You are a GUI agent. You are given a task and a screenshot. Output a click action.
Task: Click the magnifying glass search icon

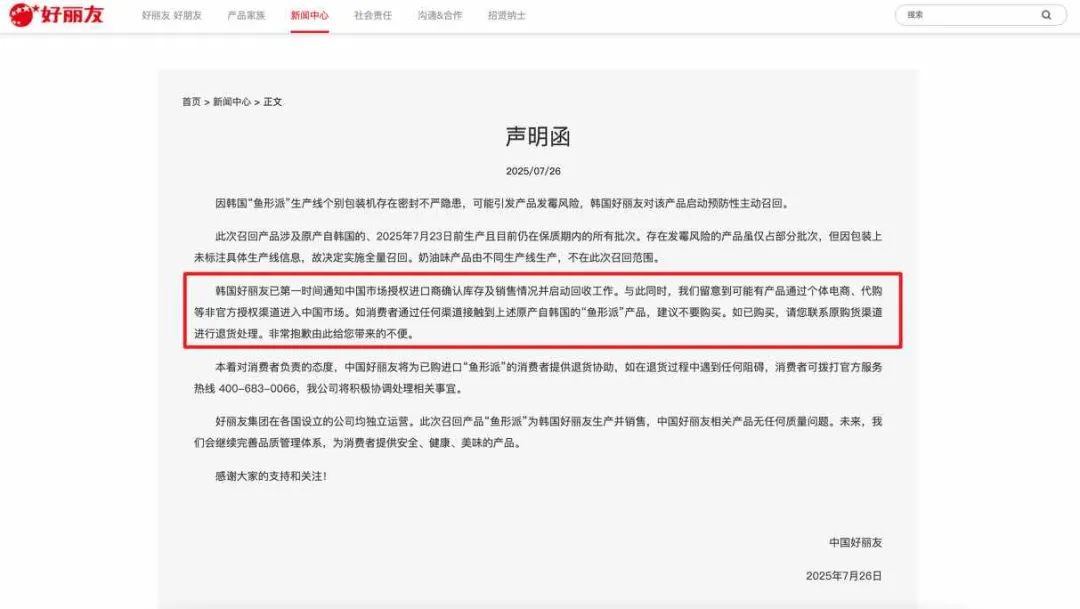click(1047, 15)
